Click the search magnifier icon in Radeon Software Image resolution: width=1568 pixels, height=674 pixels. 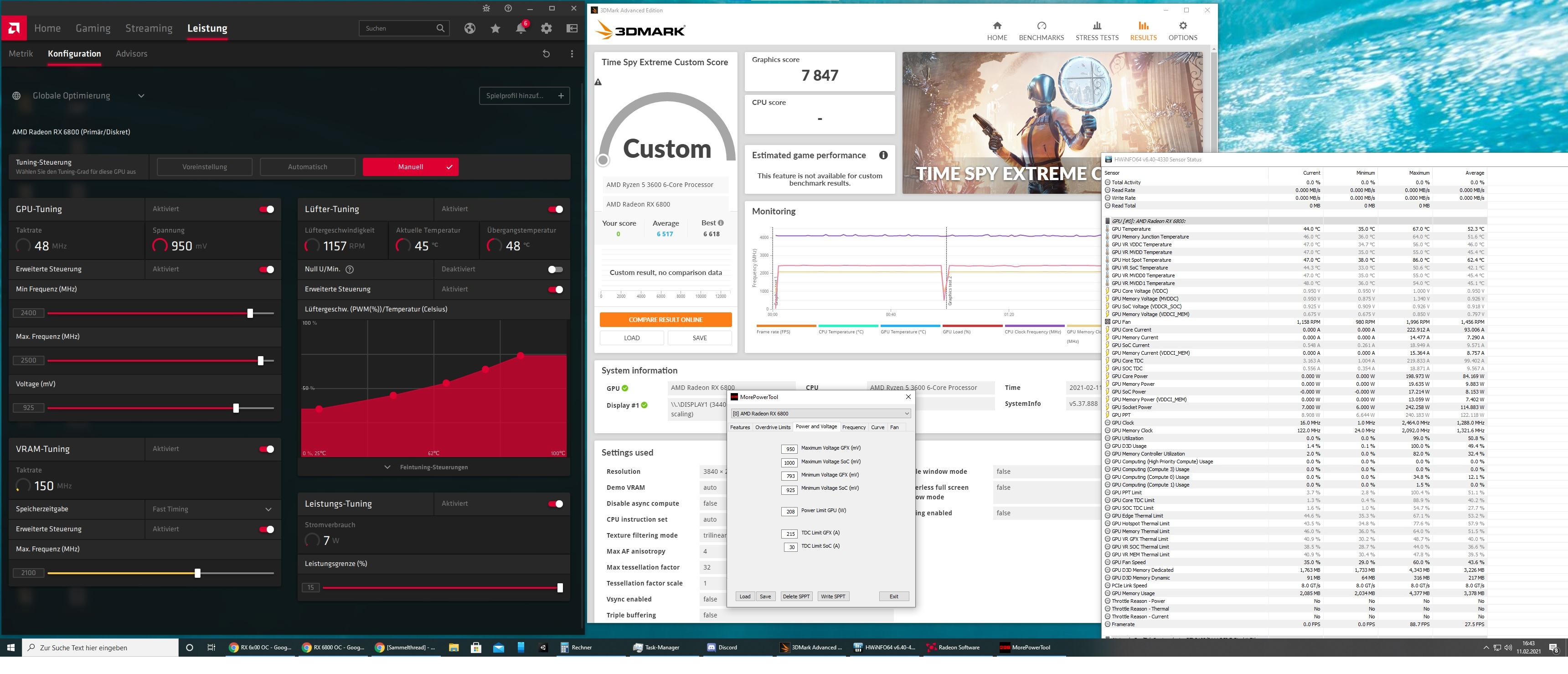440,28
